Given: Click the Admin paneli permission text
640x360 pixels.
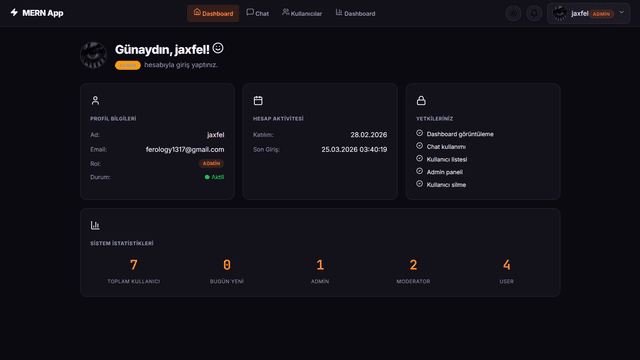Looking at the screenshot, I should 445,172.
